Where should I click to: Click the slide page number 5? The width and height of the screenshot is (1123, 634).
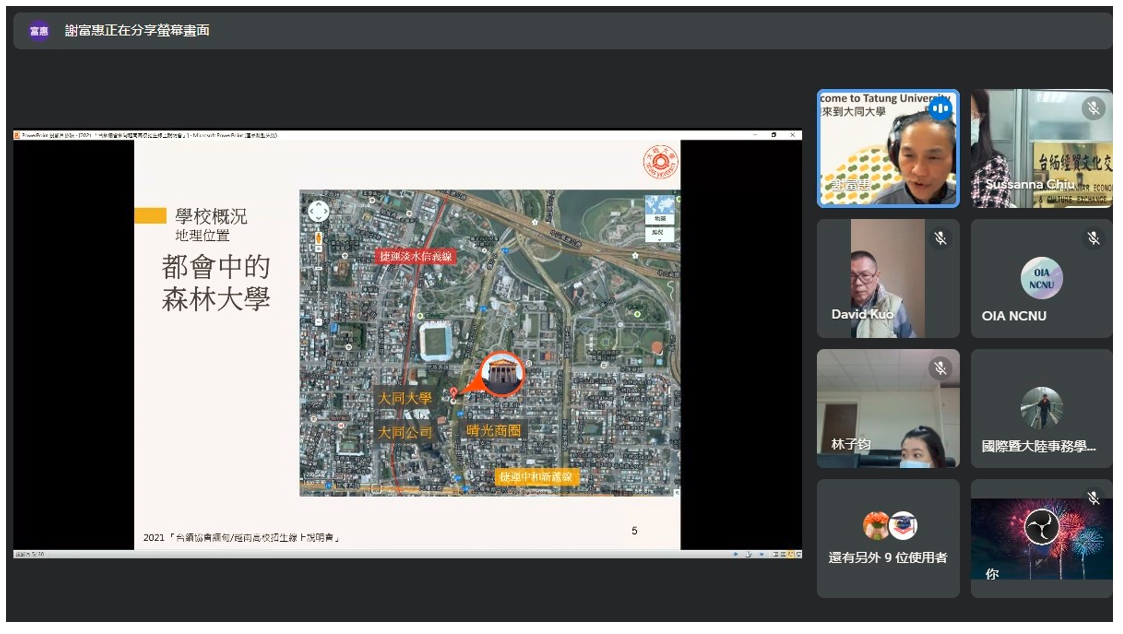pyautogui.click(x=635, y=531)
